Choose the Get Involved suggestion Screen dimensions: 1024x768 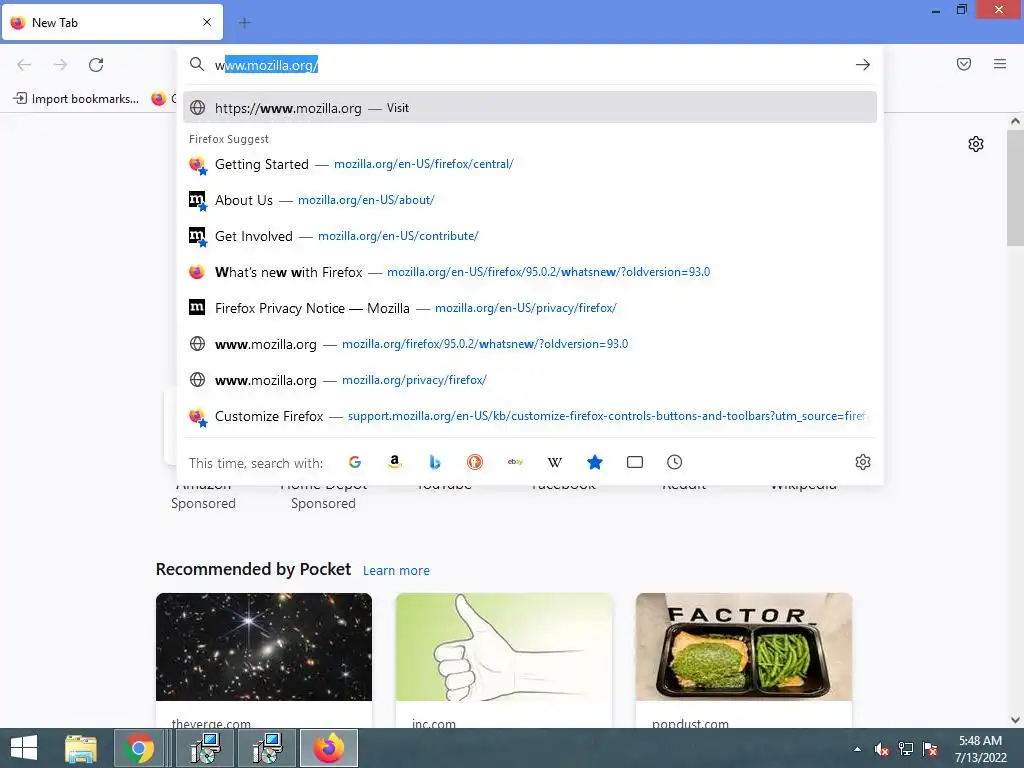point(530,236)
